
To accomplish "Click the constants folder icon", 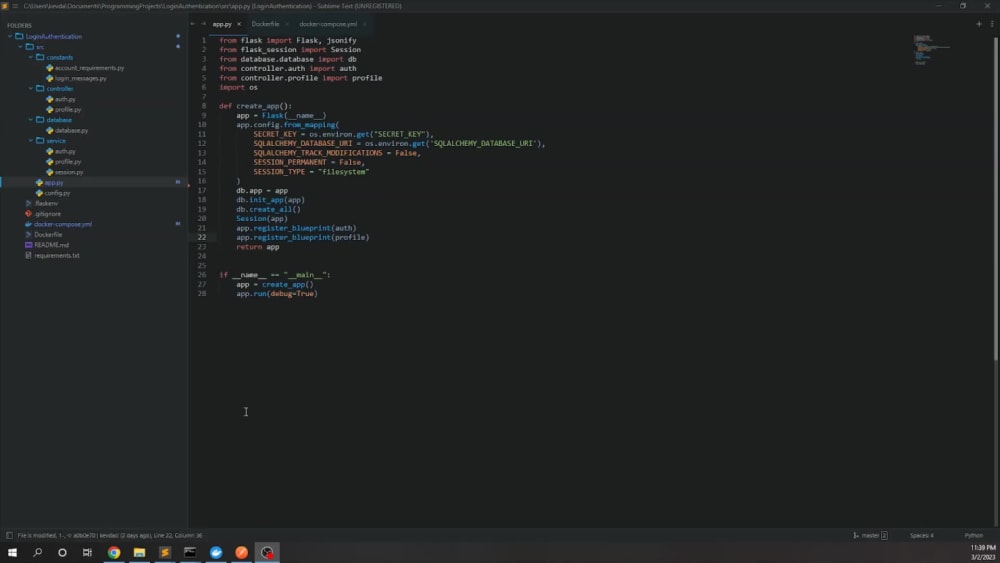I will point(40,57).
